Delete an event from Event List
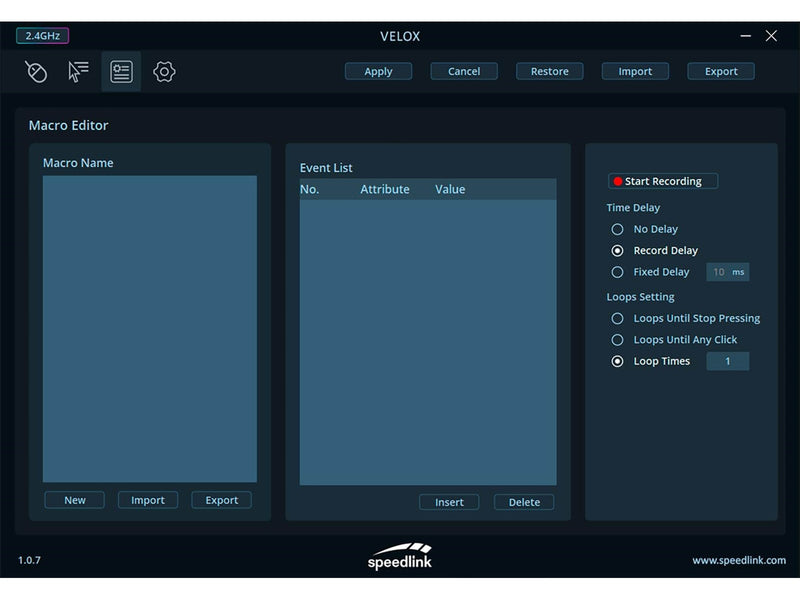The width and height of the screenshot is (800, 600). click(x=524, y=502)
